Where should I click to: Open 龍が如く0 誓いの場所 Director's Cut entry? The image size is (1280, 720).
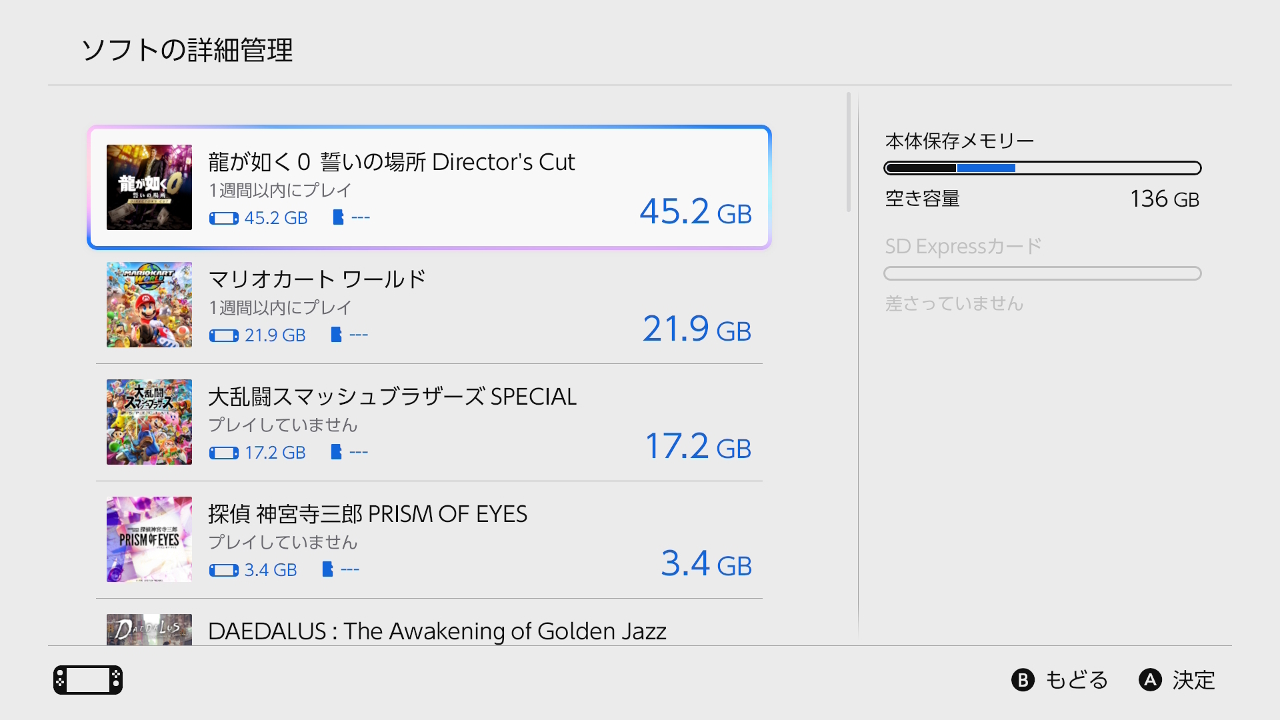coord(429,187)
